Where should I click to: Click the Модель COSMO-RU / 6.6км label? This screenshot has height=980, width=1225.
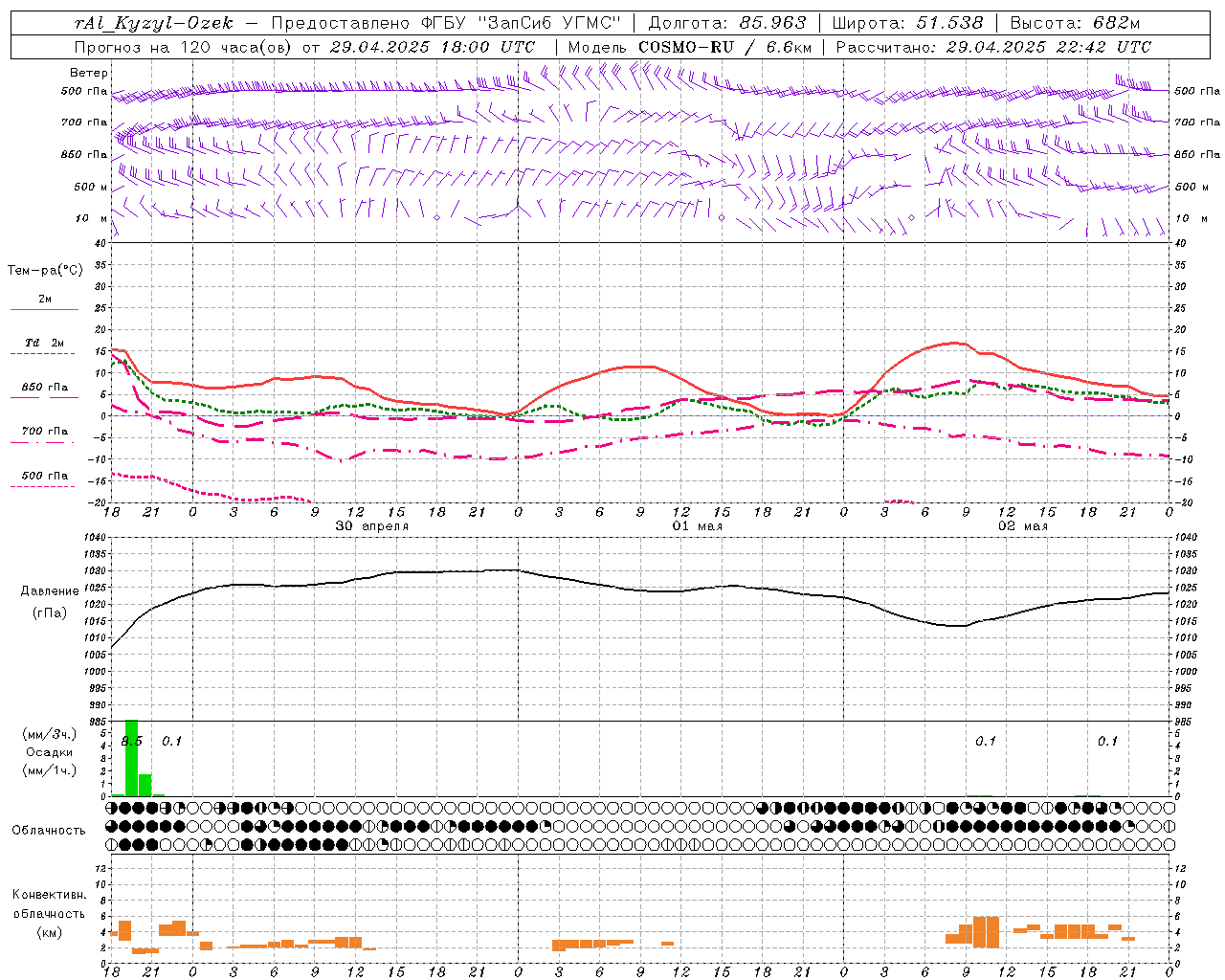[x=689, y=46]
